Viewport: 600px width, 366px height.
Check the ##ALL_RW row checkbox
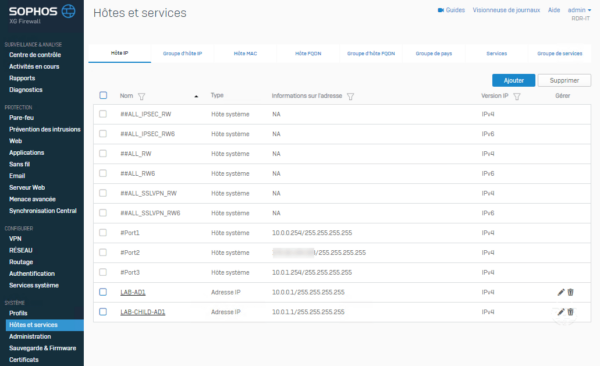pyautogui.click(x=103, y=154)
